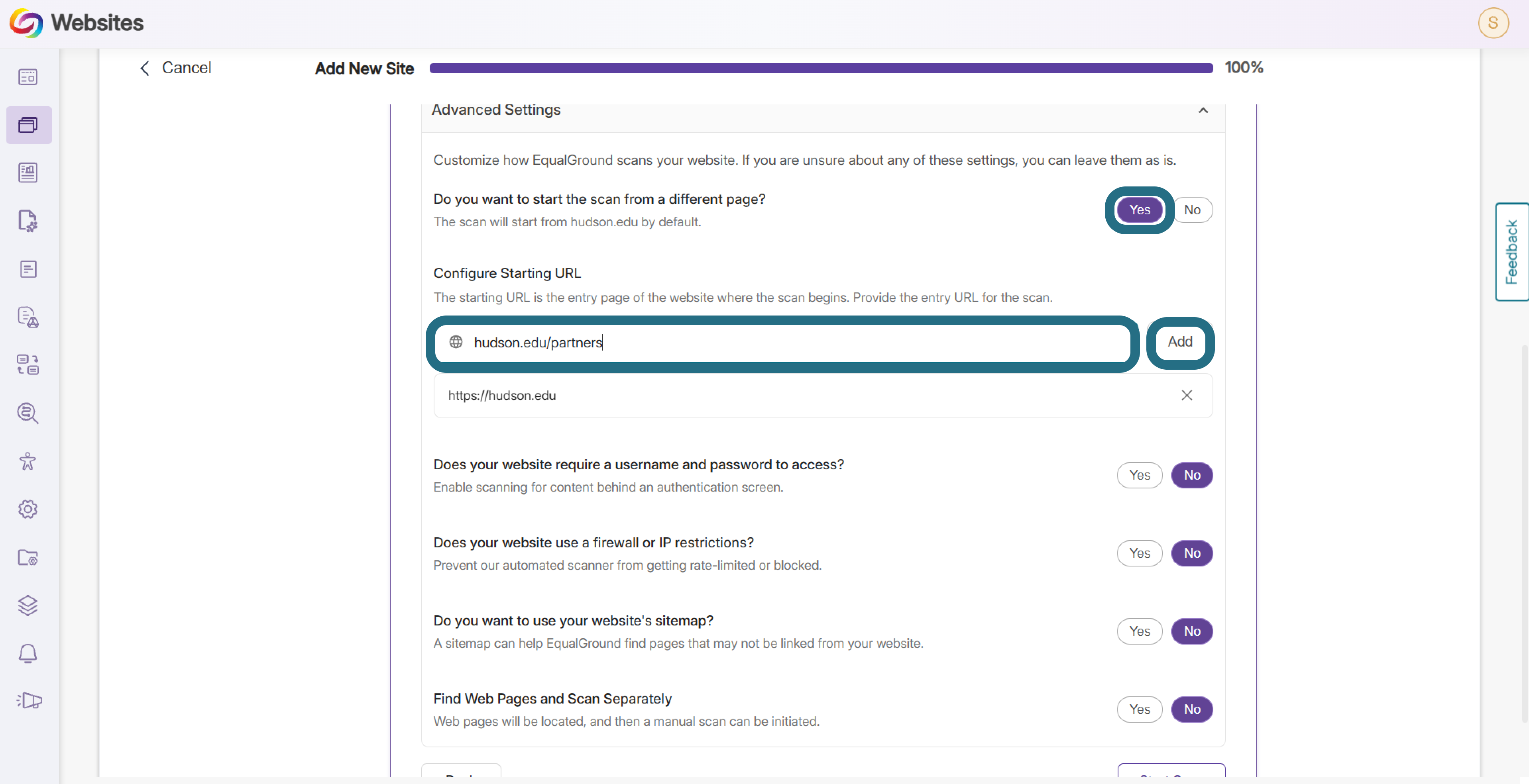Viewport: 1529px width, 784px height.
Task: Select the Websites icon in the sidebar
Action: [x=28, y=125]
